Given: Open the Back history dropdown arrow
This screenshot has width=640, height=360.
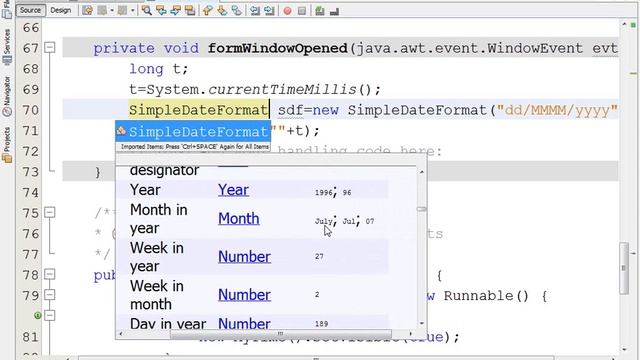Looking at the screenshot, I should [112, 11].
